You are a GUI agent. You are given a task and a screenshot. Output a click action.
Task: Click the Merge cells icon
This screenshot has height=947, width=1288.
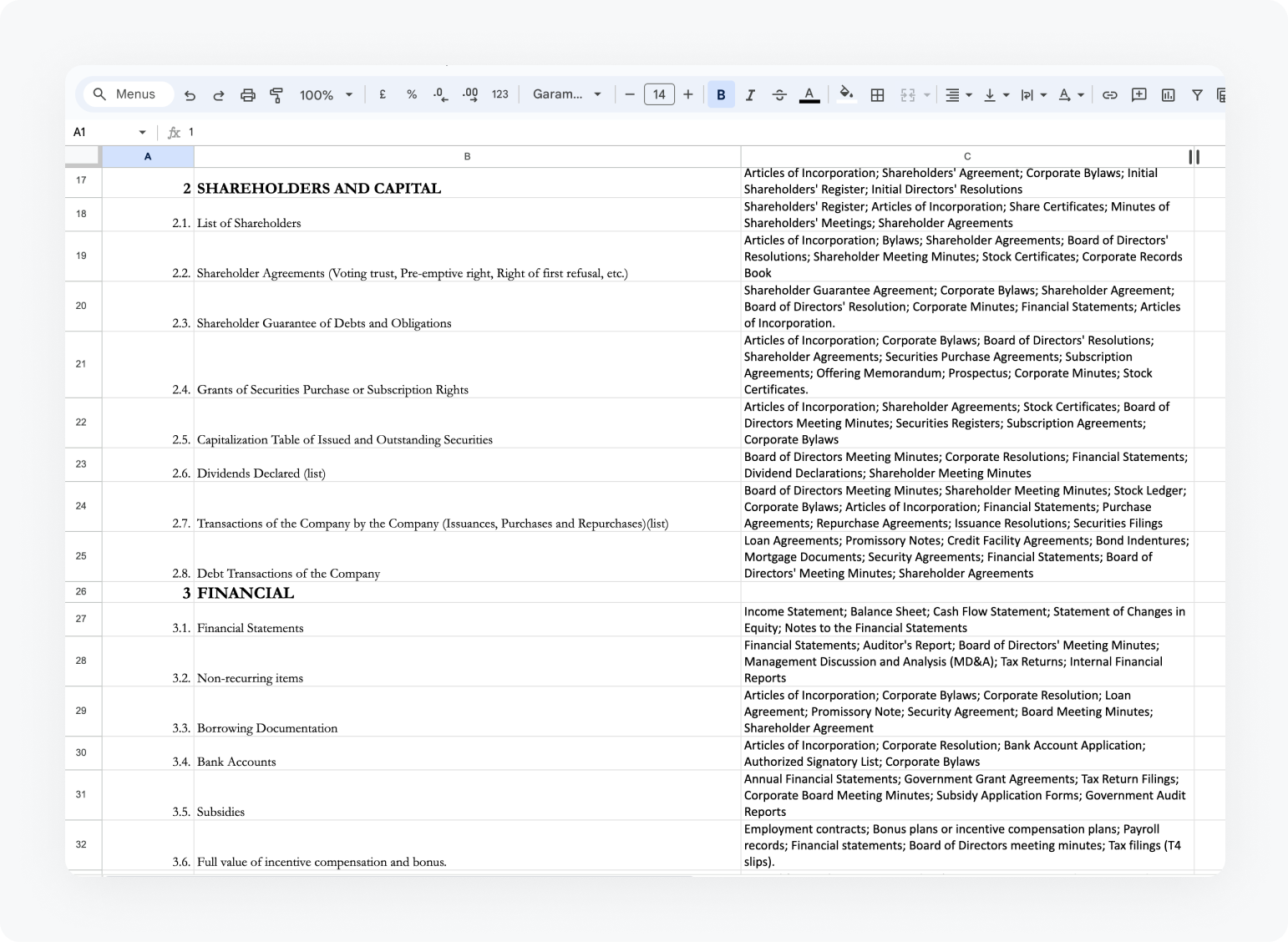(x=908, y=95)
